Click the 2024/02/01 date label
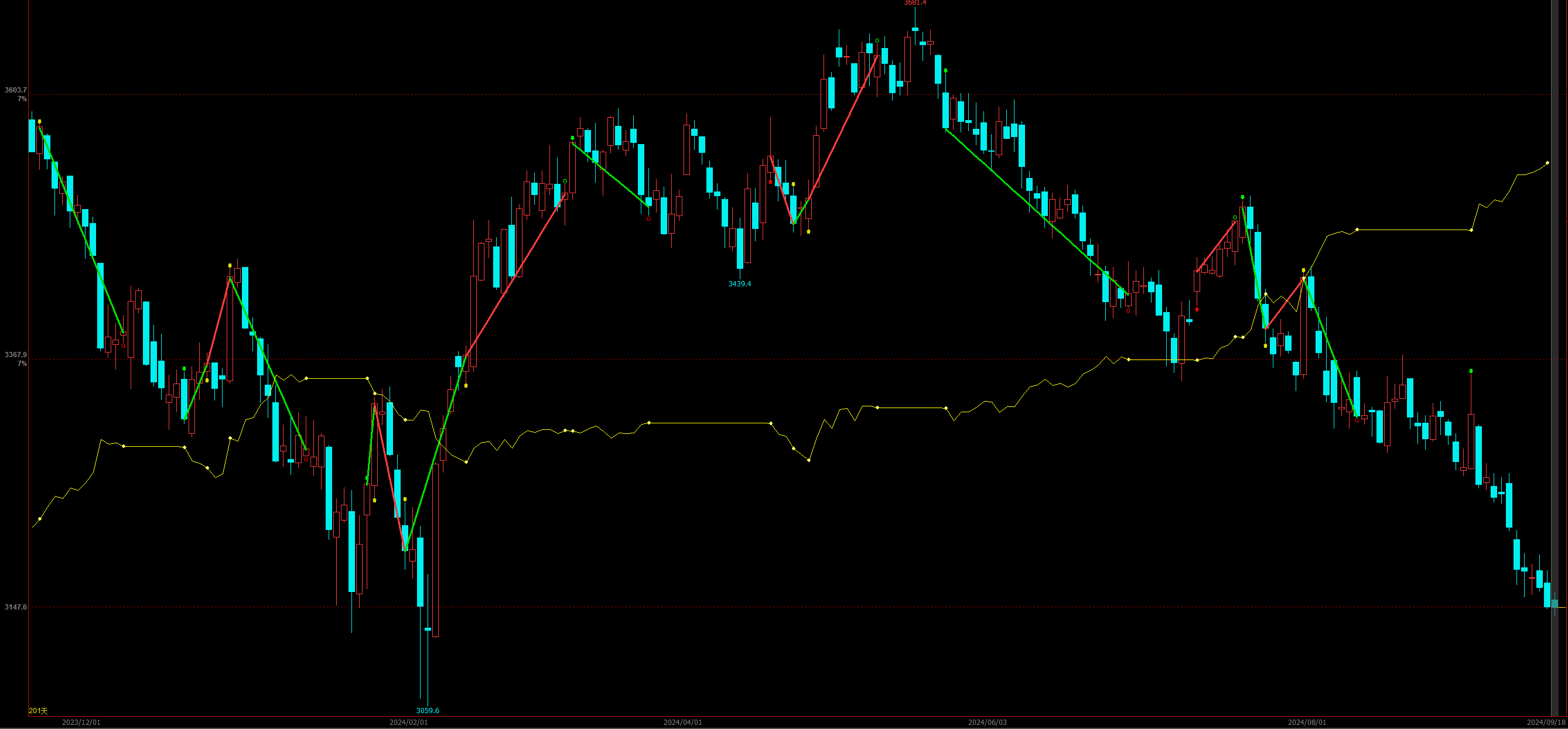This screenshot has width=1568, height=729. (x=408, y=723)
